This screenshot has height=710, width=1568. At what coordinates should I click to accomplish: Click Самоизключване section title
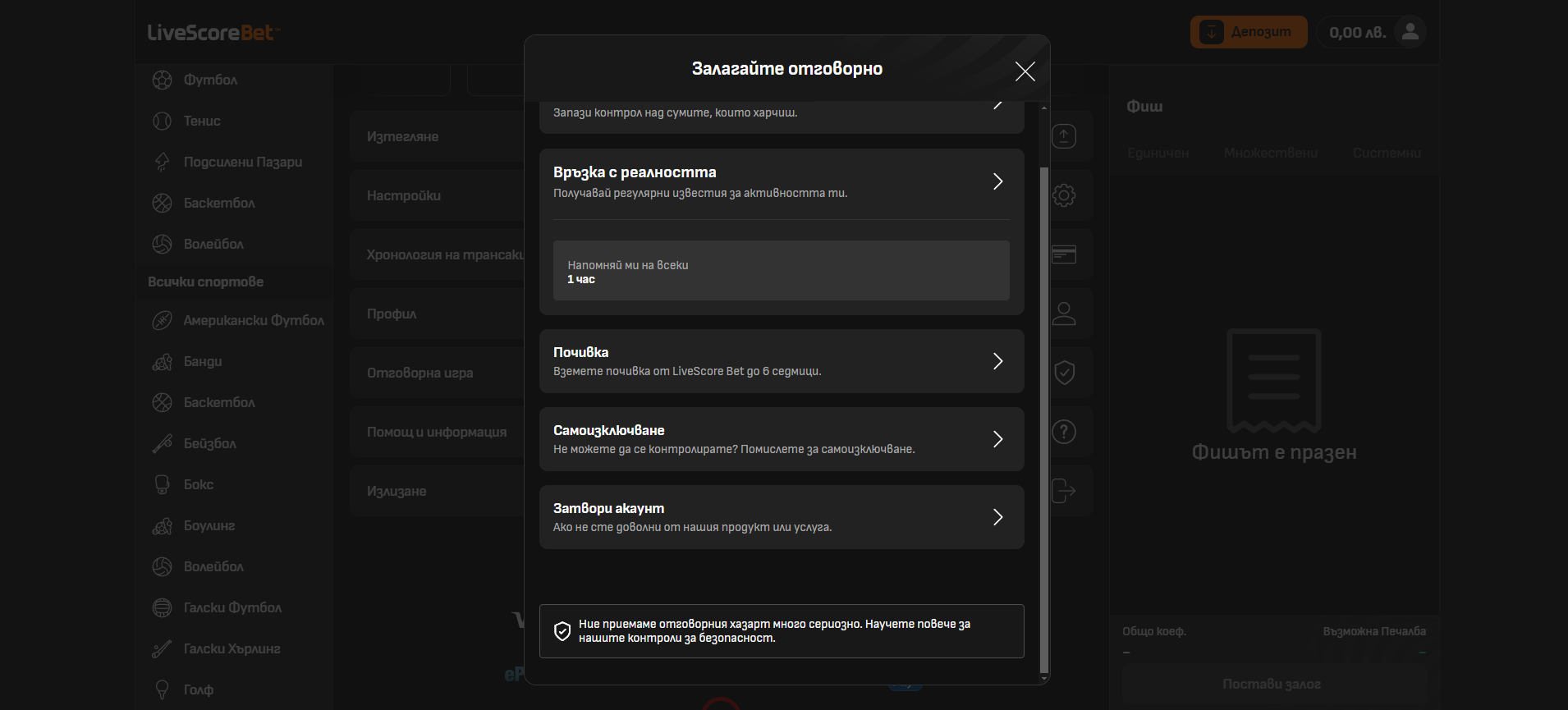point(608,430)
